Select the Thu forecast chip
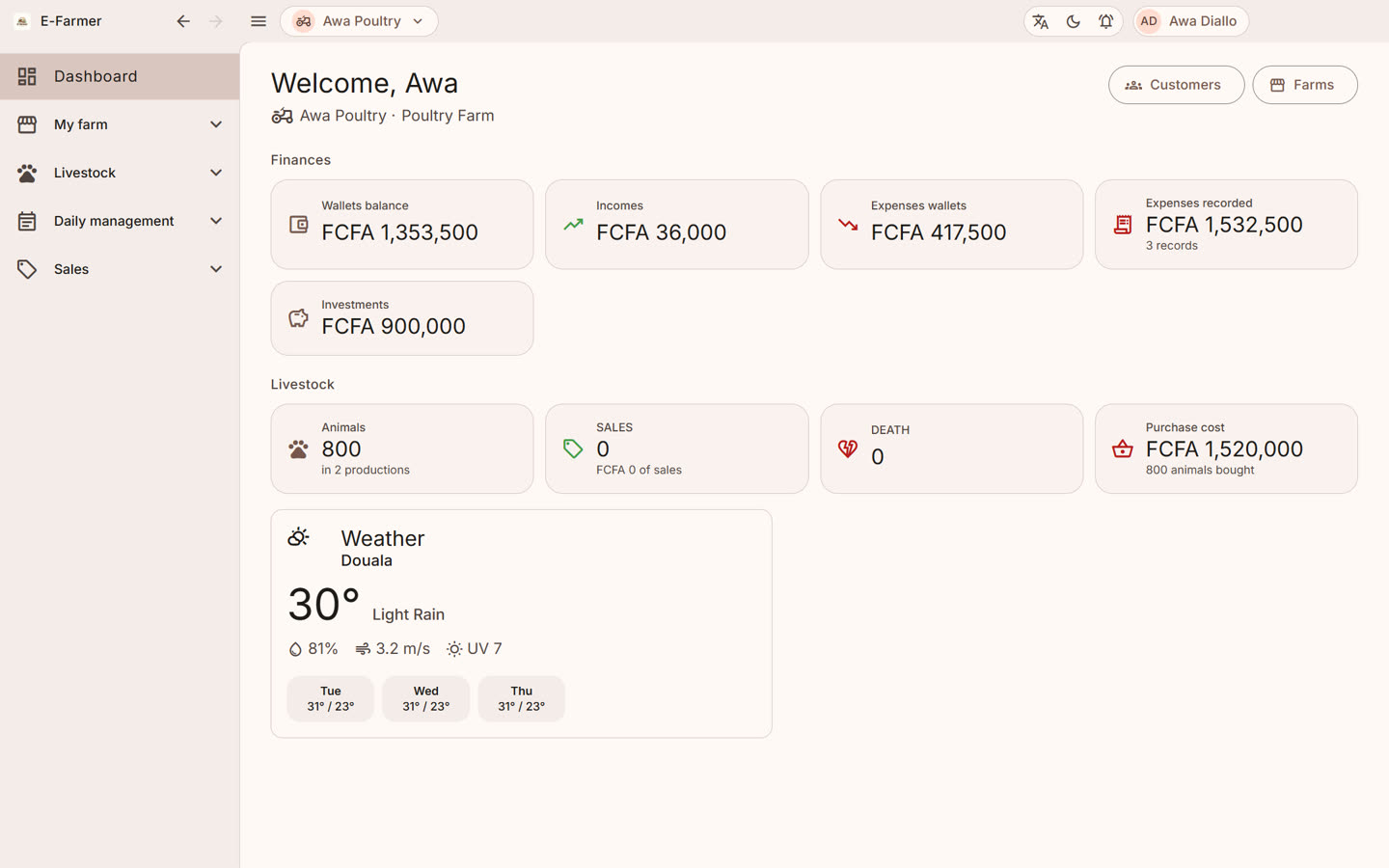 coord(521,698)
